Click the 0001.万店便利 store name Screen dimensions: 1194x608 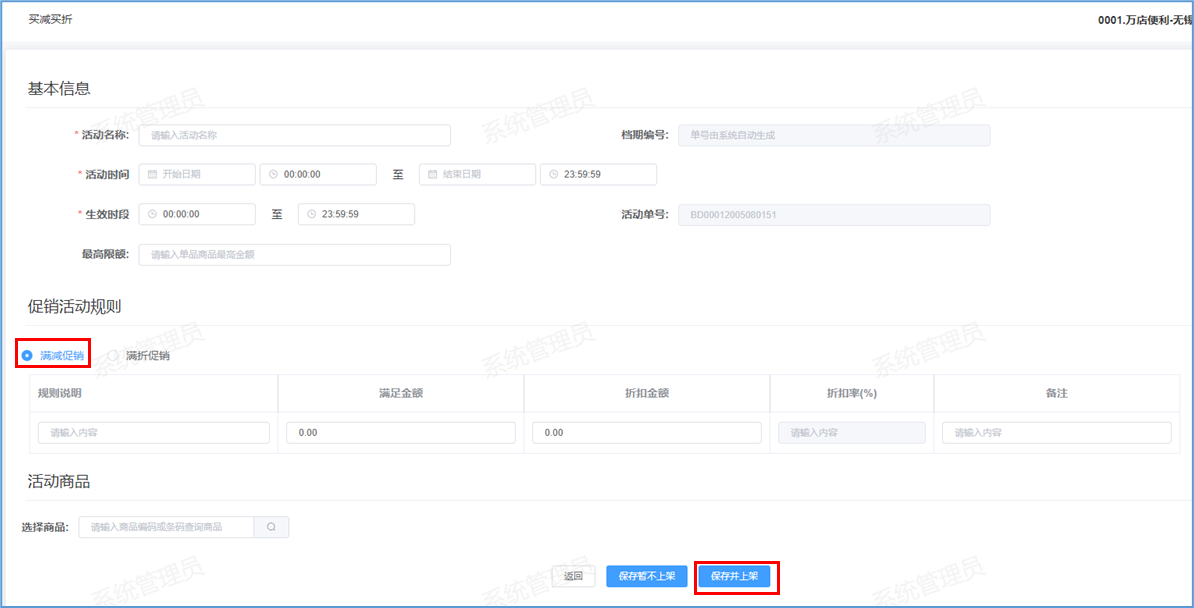tap(1145, 20)
